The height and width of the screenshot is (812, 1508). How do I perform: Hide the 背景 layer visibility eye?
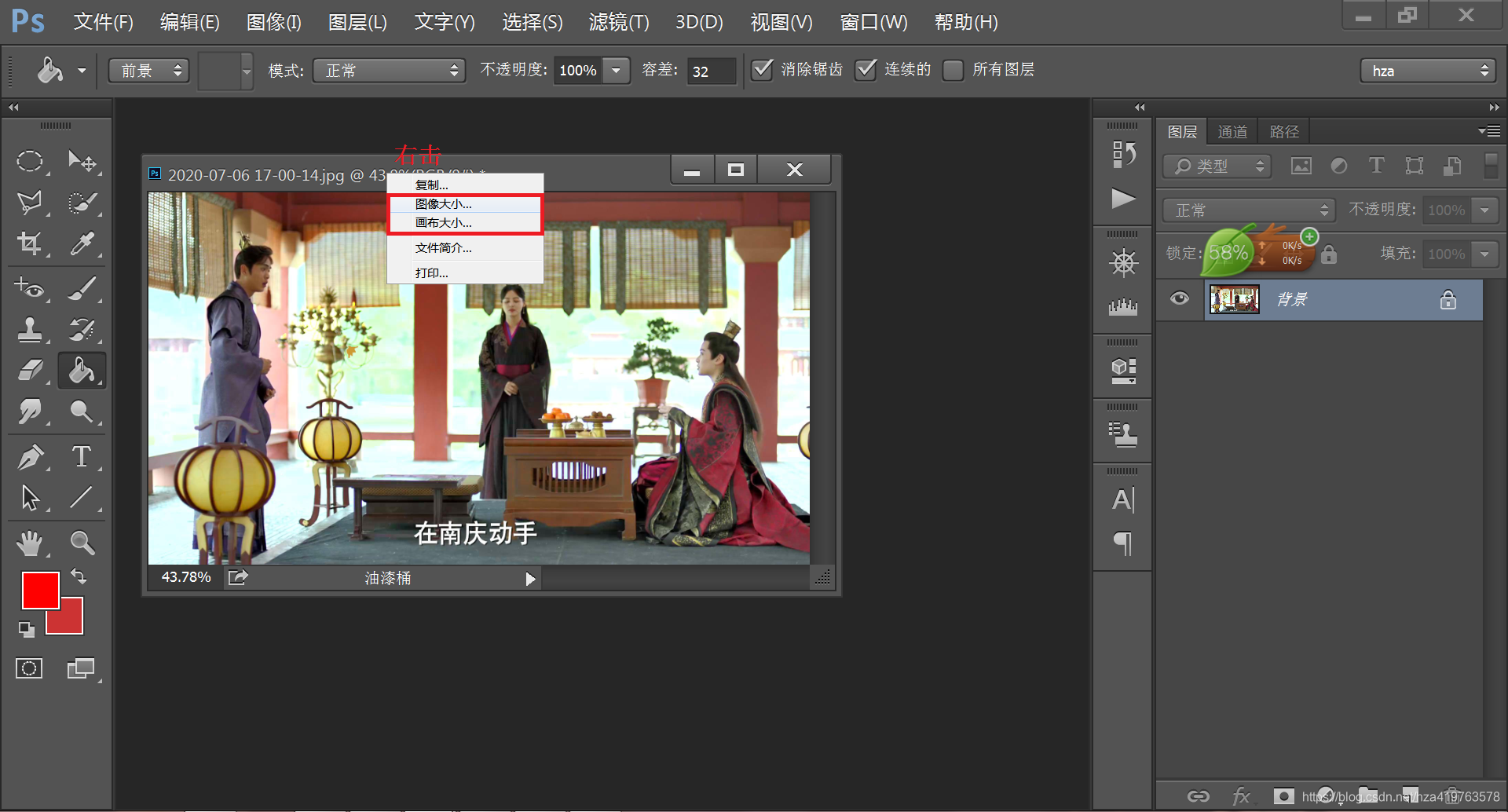coord(1179,299)
